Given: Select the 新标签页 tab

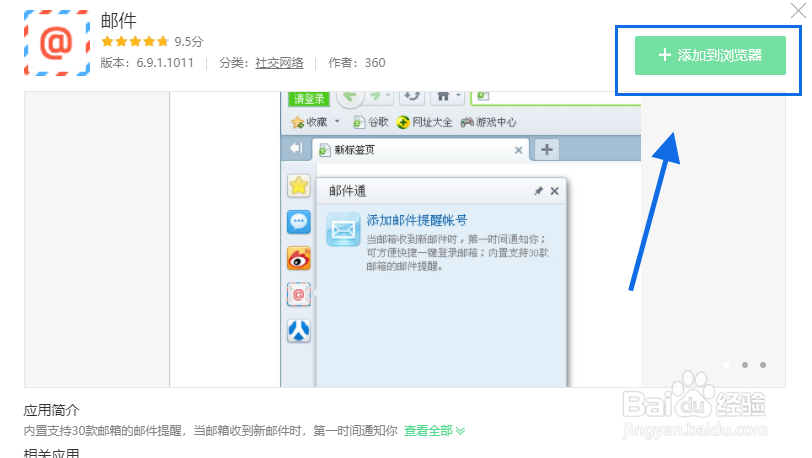Looking at the screenshot, I should tap(420, 150).
